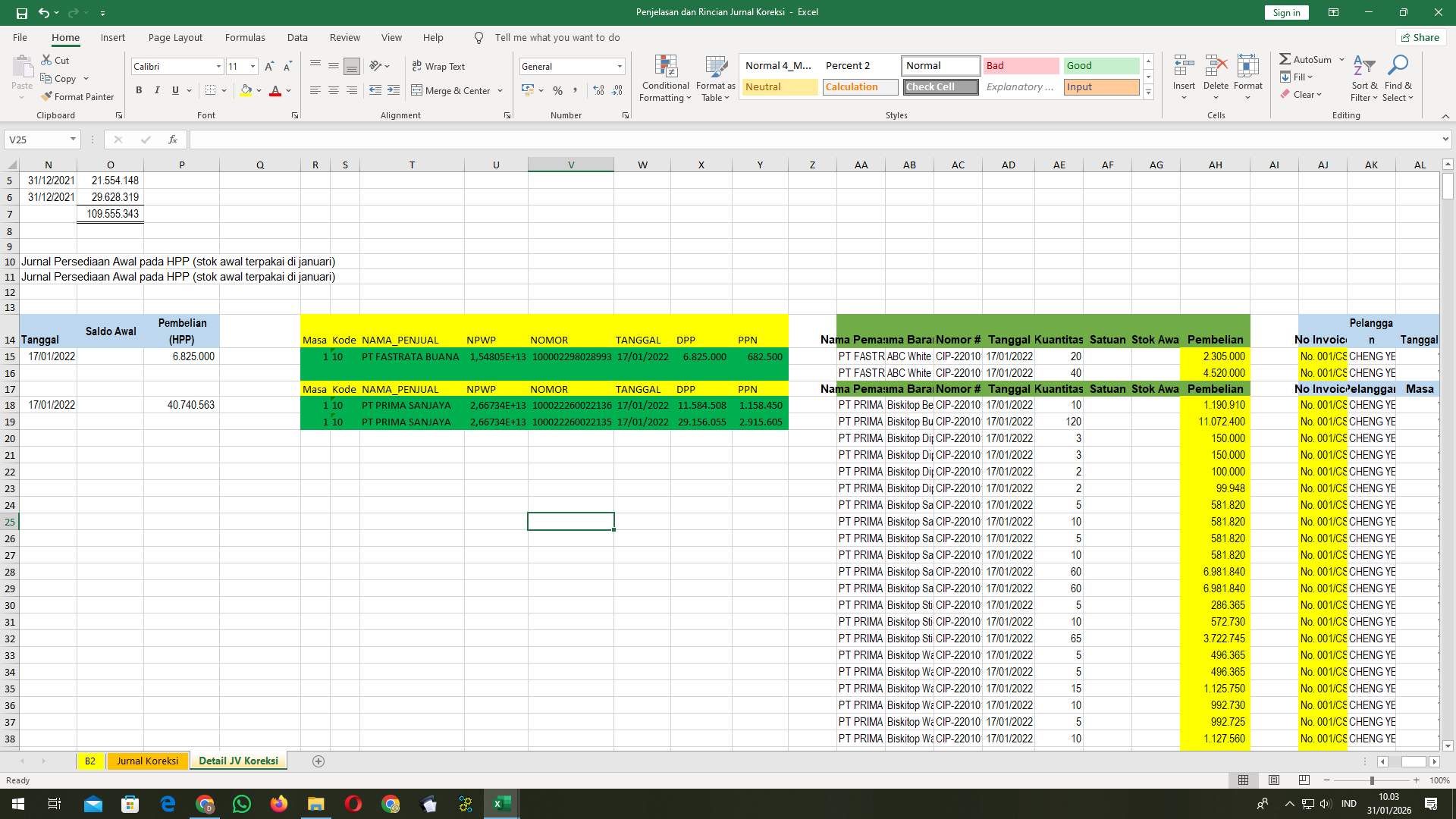Click the AutoSum icon
The height and width of the screenshot is (819, 1456).
click(1285, 58)
